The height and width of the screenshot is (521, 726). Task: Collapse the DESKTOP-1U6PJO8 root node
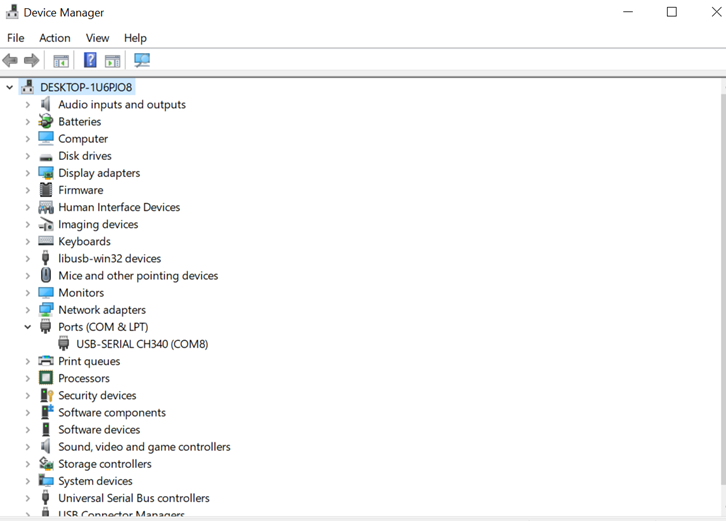click(10, 88)
